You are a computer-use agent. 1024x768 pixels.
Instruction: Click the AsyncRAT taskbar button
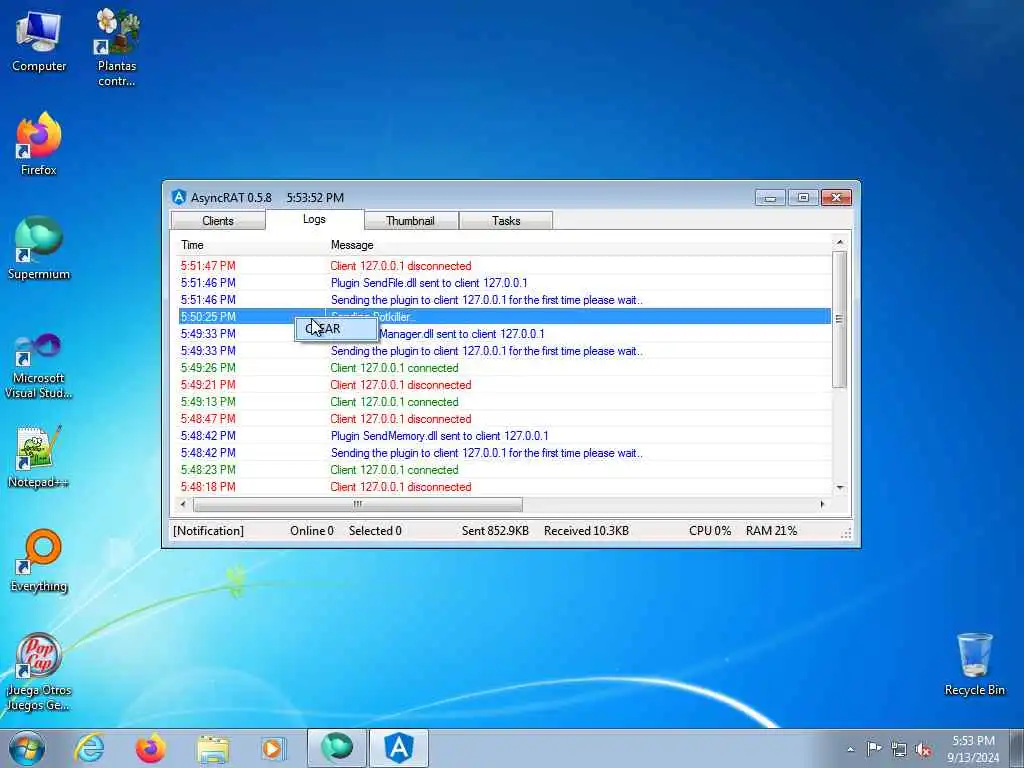tap(399, 748)
